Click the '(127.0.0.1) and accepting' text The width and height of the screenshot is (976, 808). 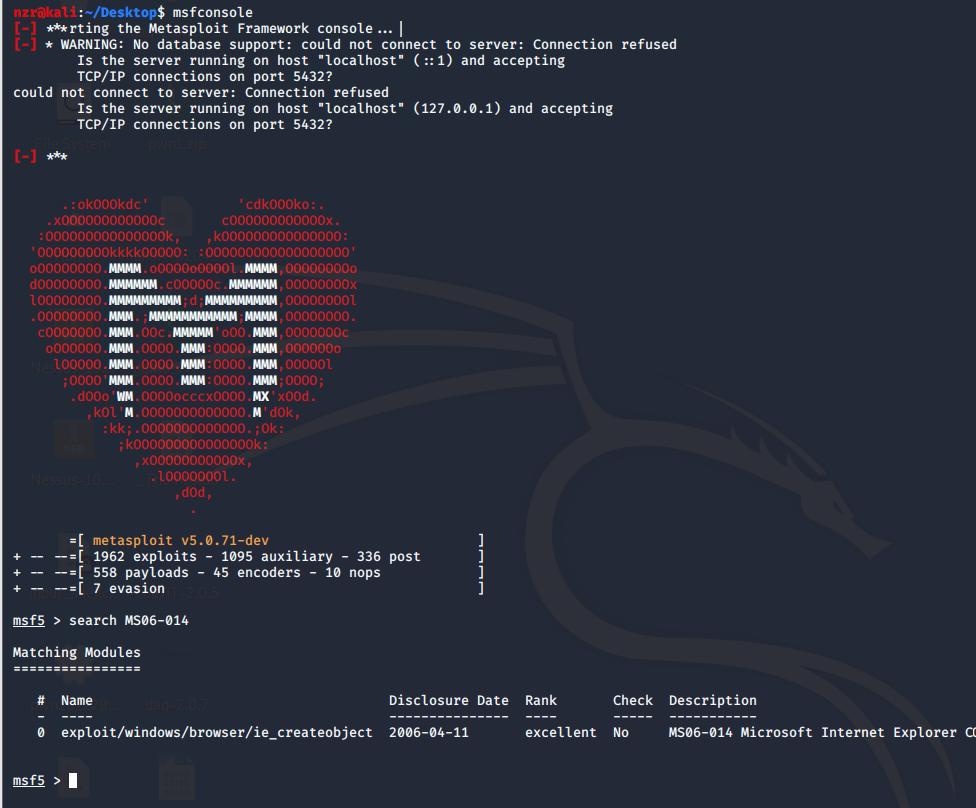(x=513, y=109)
